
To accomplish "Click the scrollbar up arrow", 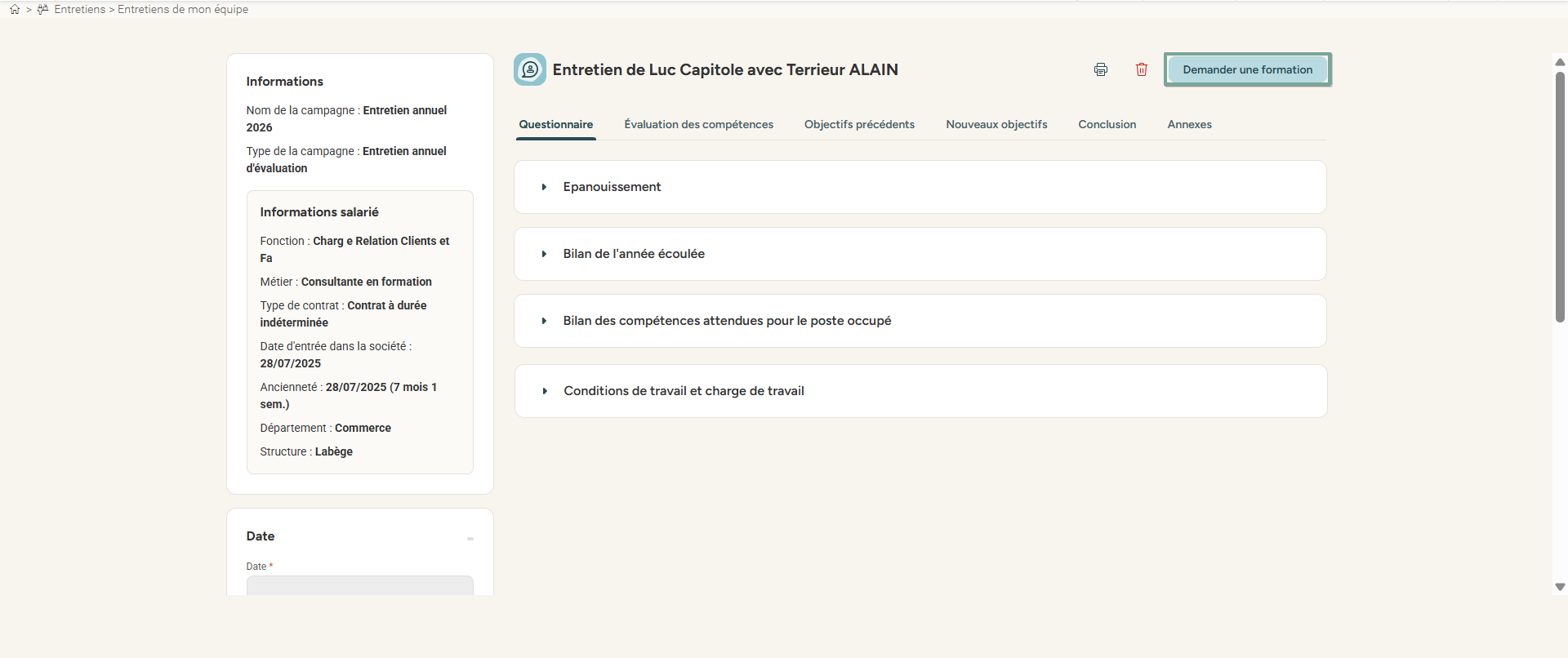I will pyautogui.click(x=1560, y=61).
